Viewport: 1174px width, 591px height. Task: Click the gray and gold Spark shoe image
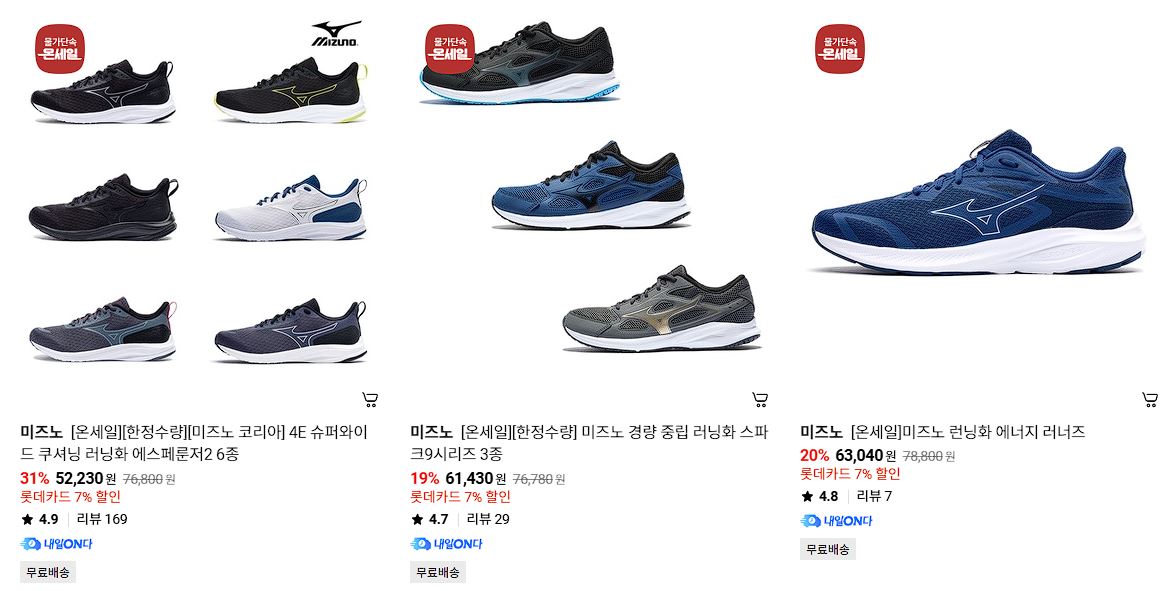point(662,309)
